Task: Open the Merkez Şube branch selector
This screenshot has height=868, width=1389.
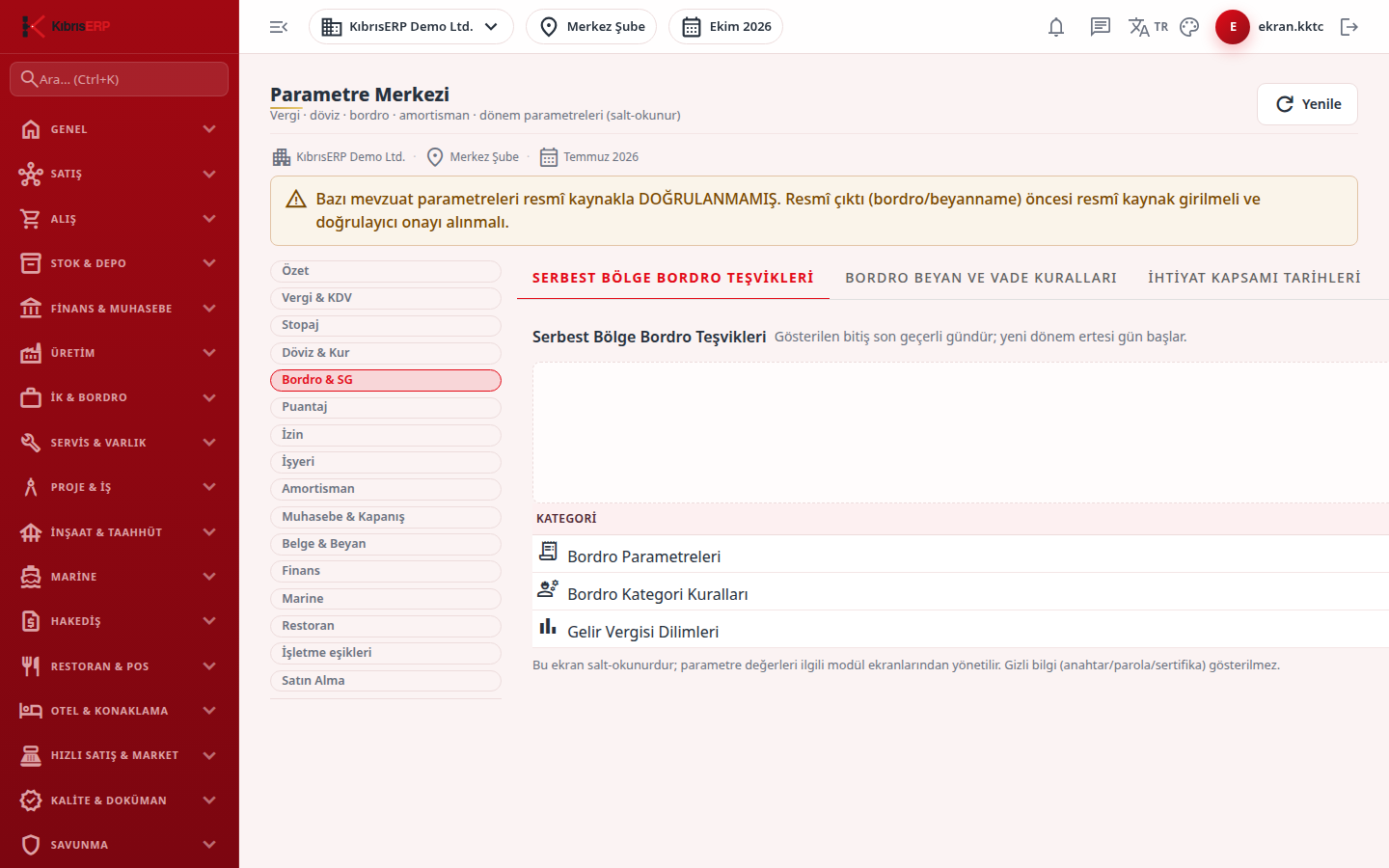Action: (591, 27)
